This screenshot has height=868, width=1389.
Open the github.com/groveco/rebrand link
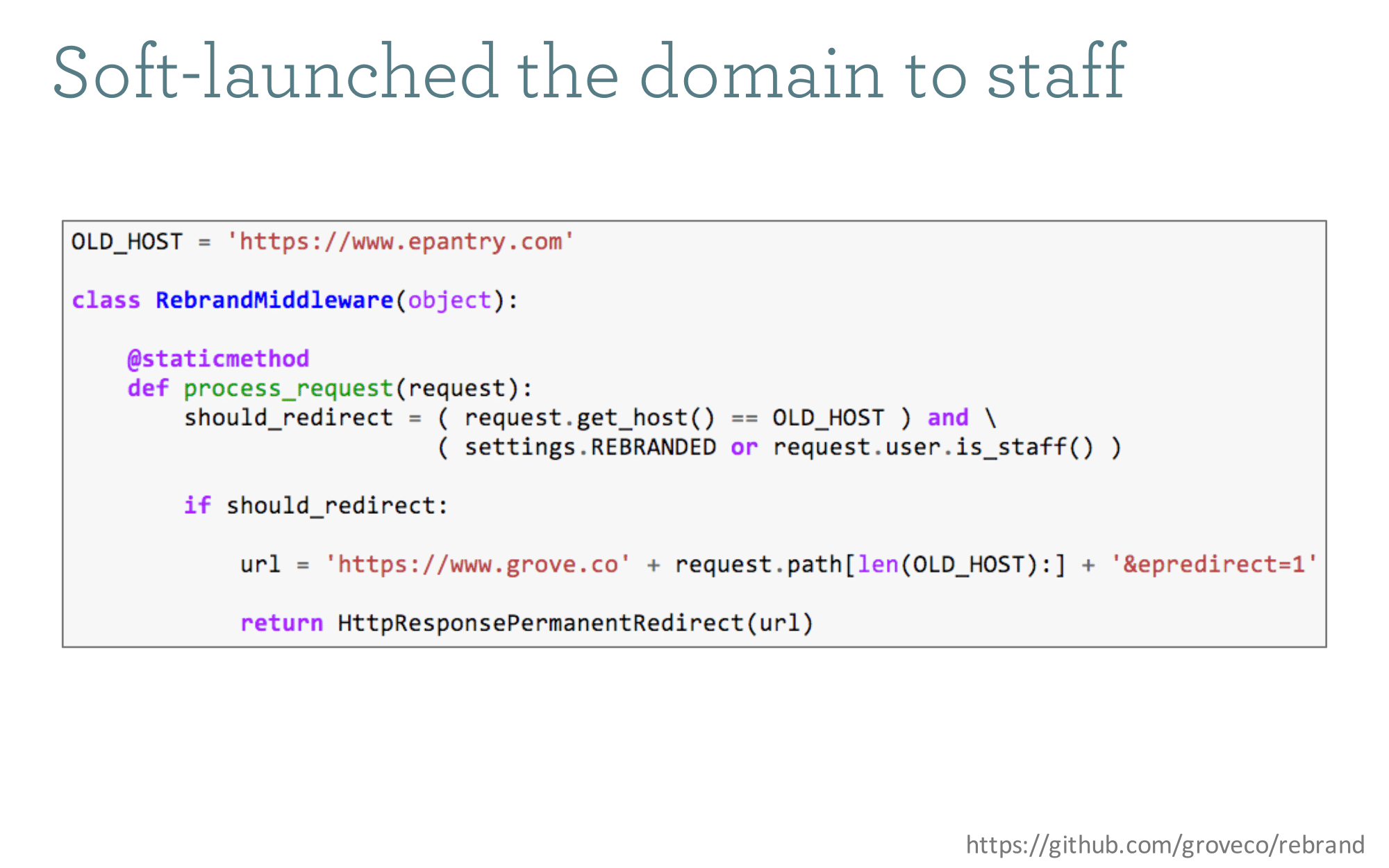coord(1165,845)
